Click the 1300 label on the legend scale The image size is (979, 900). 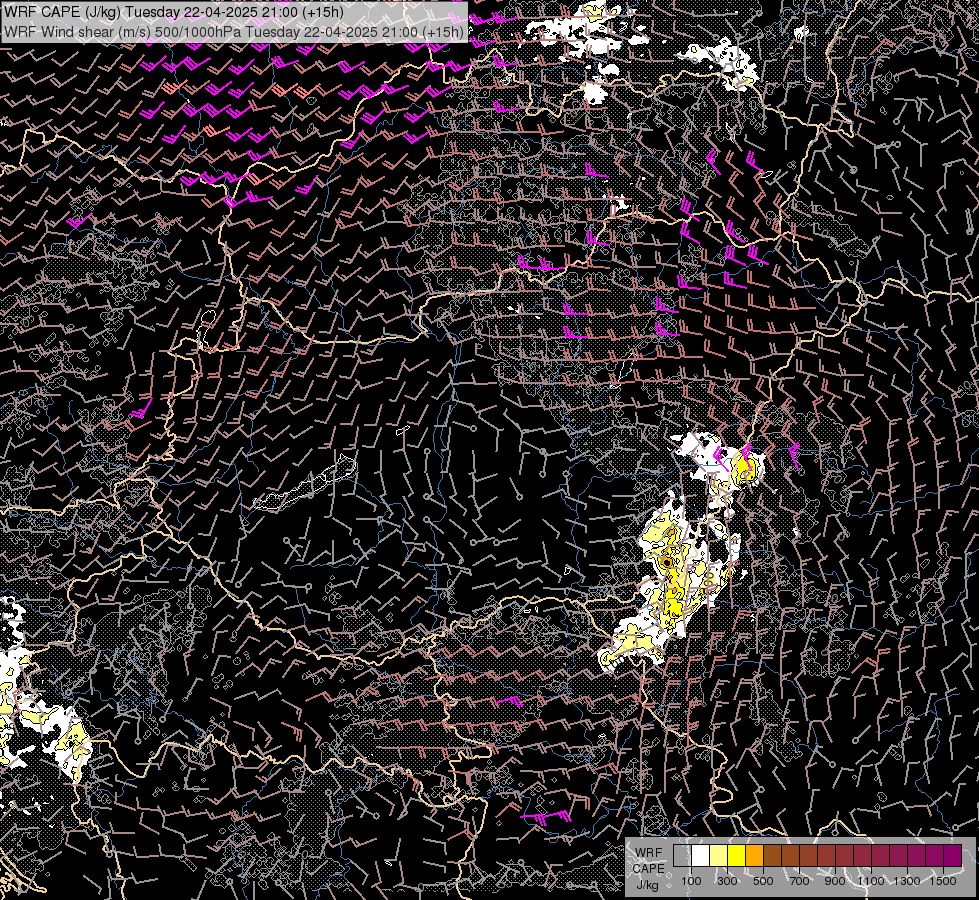(x=907, y=881)
